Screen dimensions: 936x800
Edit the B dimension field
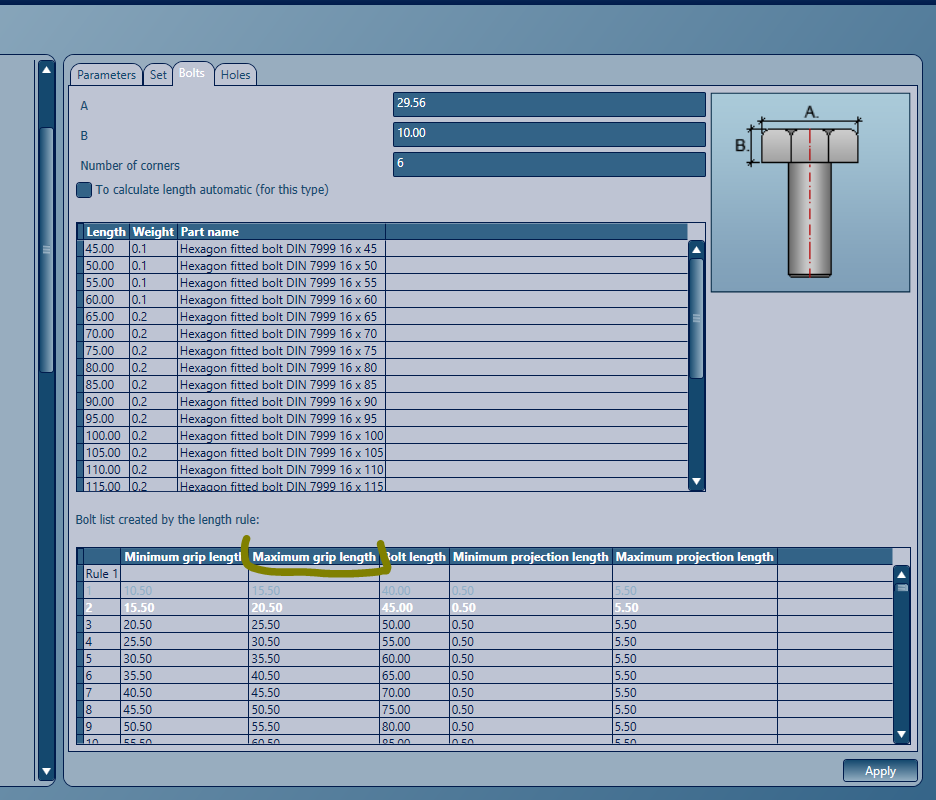pos(548,134)
